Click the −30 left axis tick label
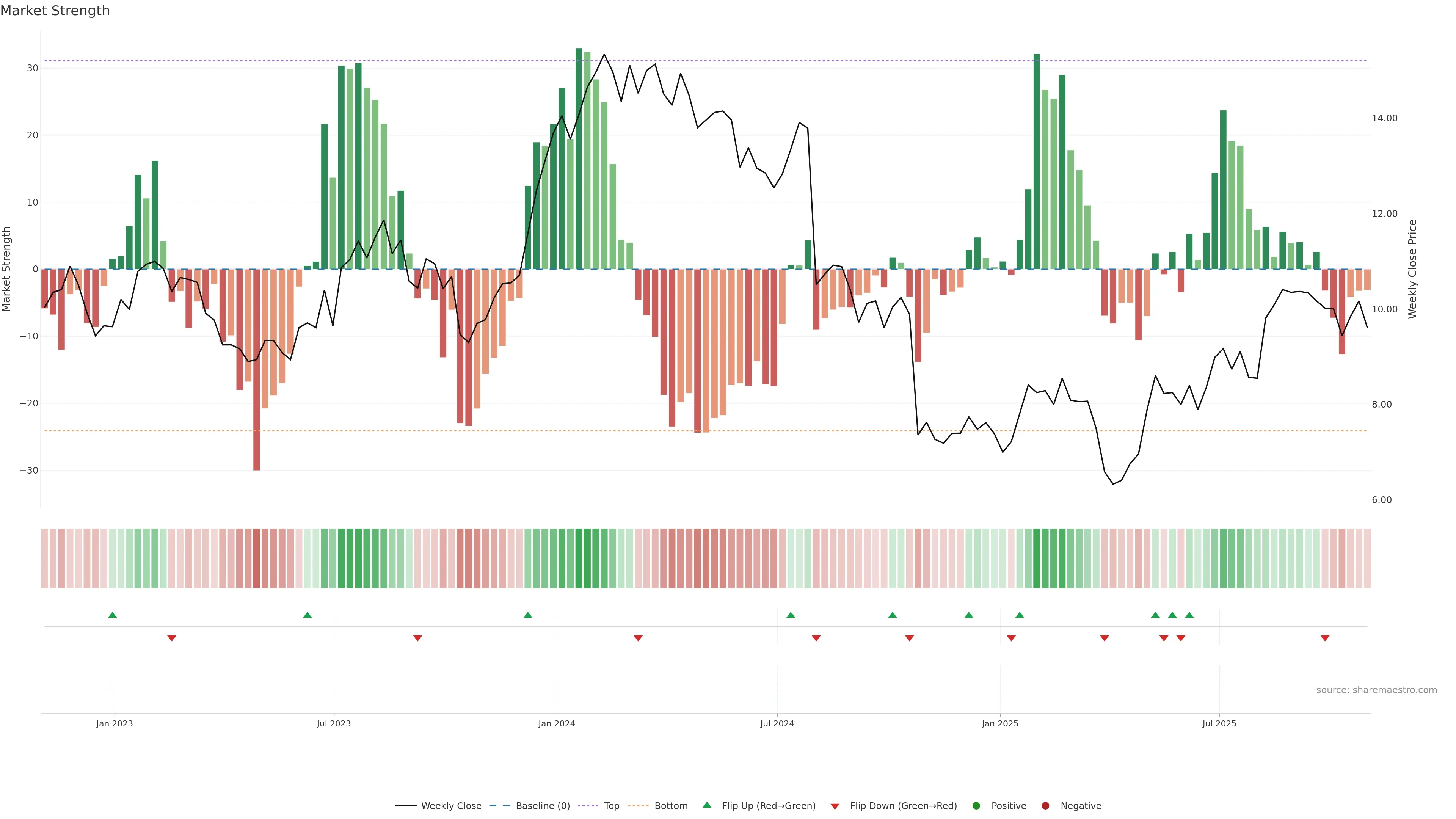Screen dimensions: 1456x819 tap(29, 470)
